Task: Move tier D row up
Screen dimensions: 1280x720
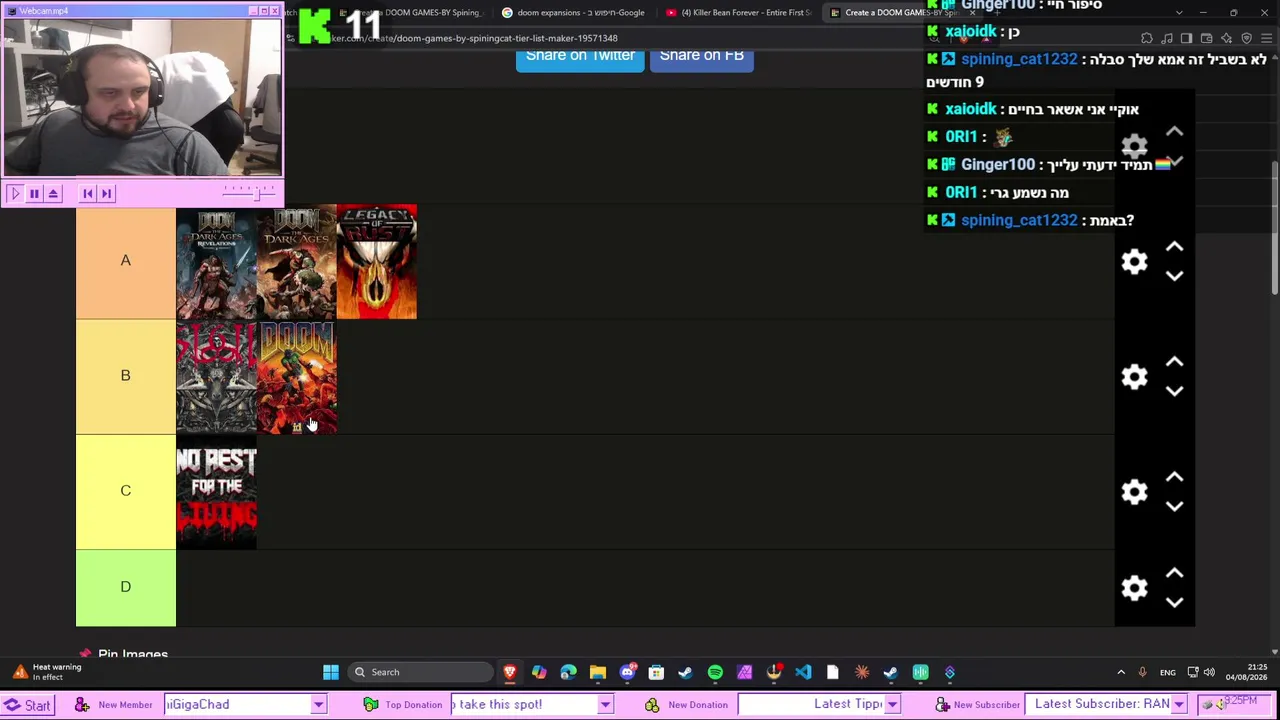Action: [x=1174, y=573]
